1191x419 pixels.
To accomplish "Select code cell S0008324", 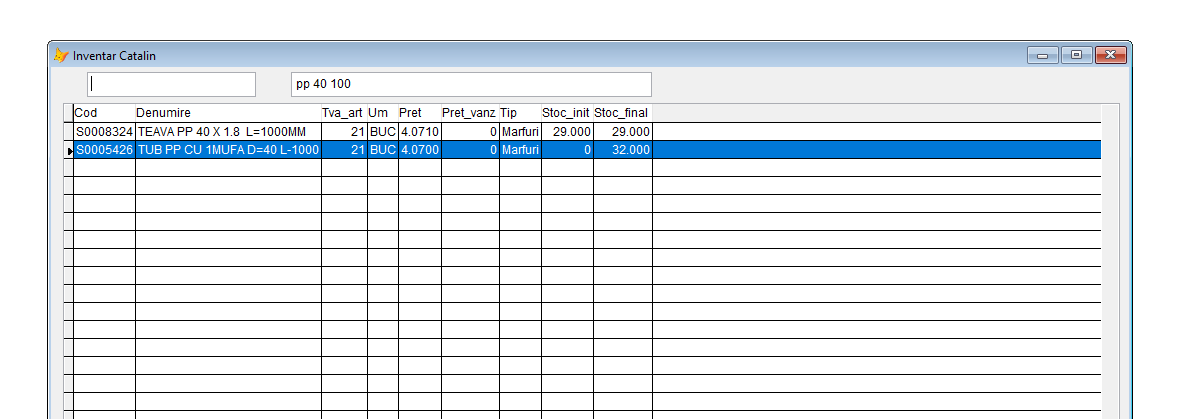I will (x=104, y=132).
